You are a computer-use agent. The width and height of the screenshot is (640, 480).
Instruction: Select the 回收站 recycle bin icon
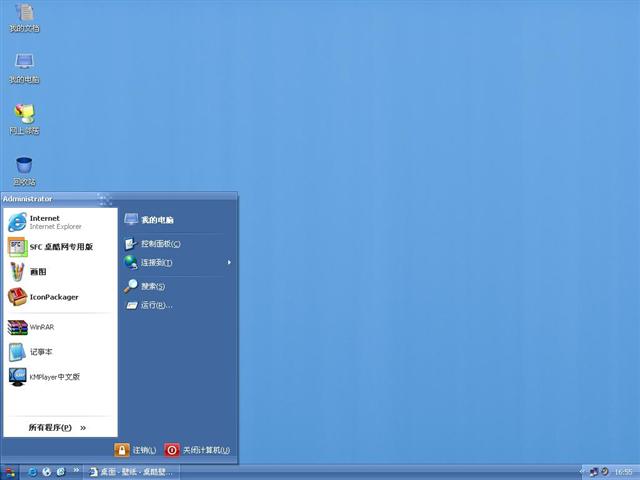(24, 171)
